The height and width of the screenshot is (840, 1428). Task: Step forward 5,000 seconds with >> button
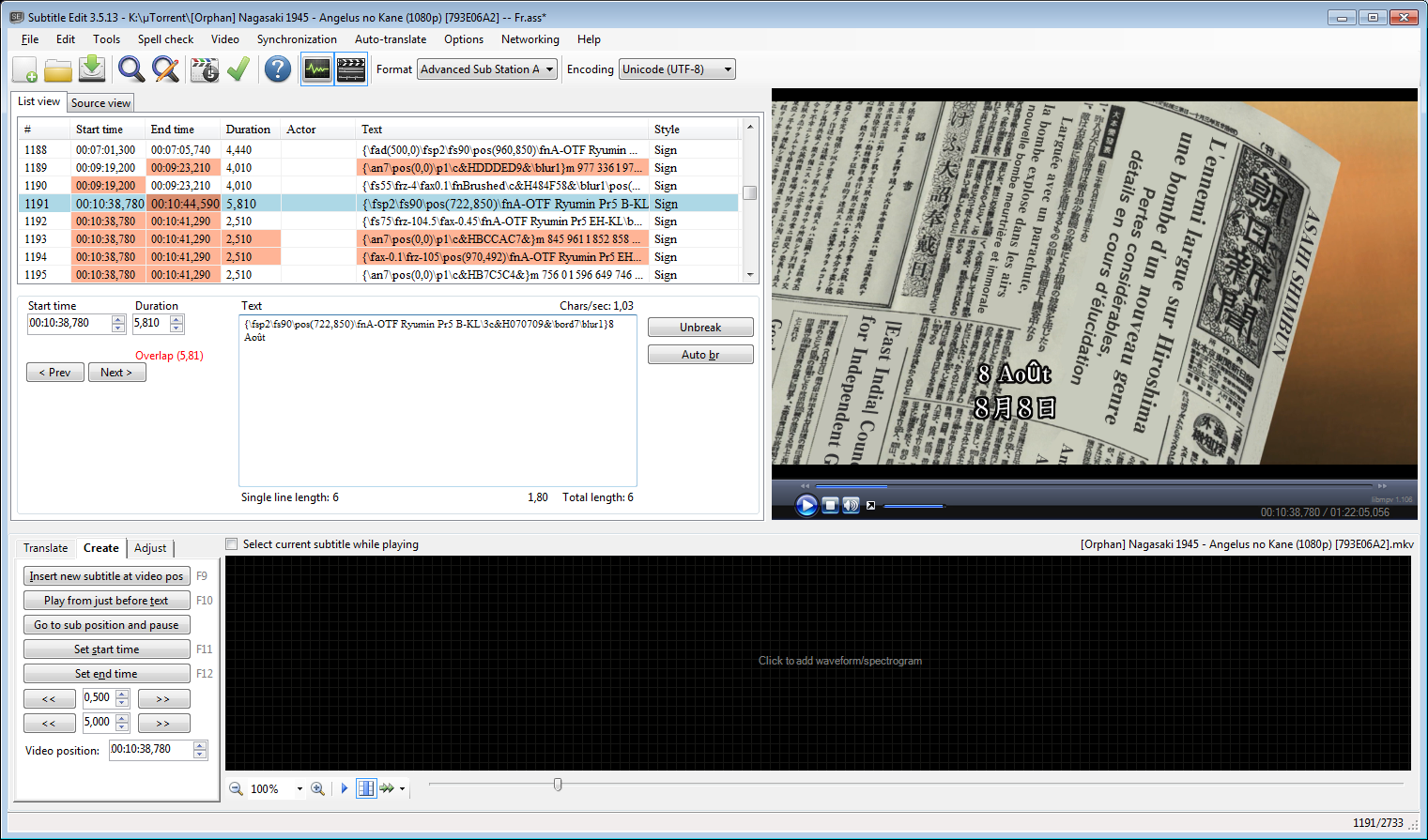click(163, 724)
